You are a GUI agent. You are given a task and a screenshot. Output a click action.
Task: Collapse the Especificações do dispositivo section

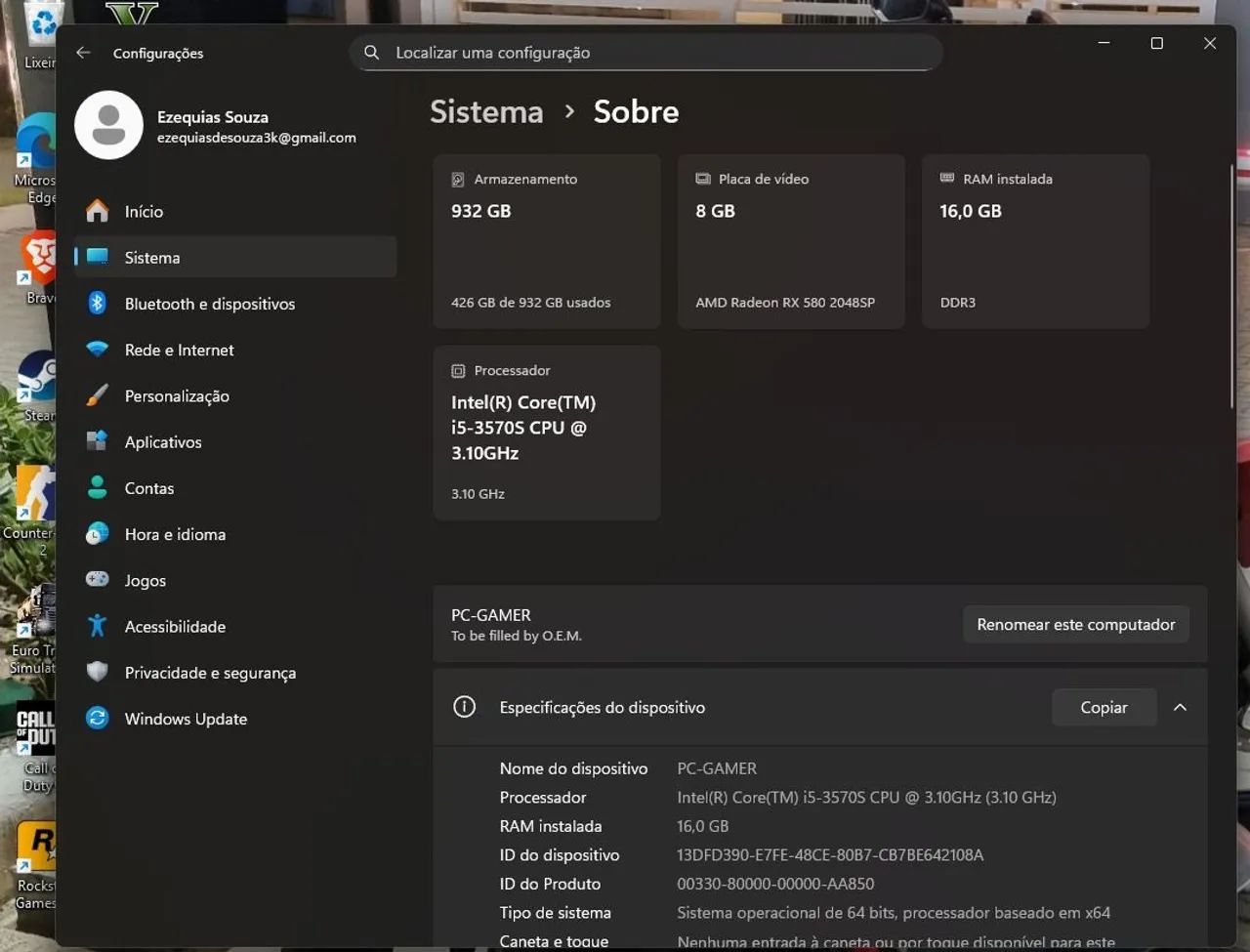pos(1180,707)
